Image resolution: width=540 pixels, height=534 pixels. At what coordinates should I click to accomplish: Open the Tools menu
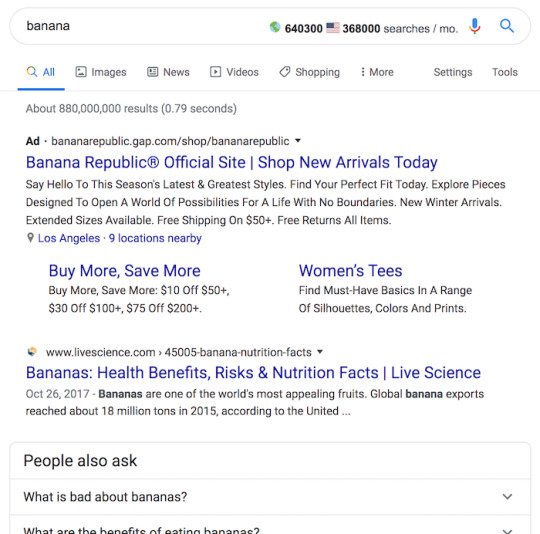point(505,72)
